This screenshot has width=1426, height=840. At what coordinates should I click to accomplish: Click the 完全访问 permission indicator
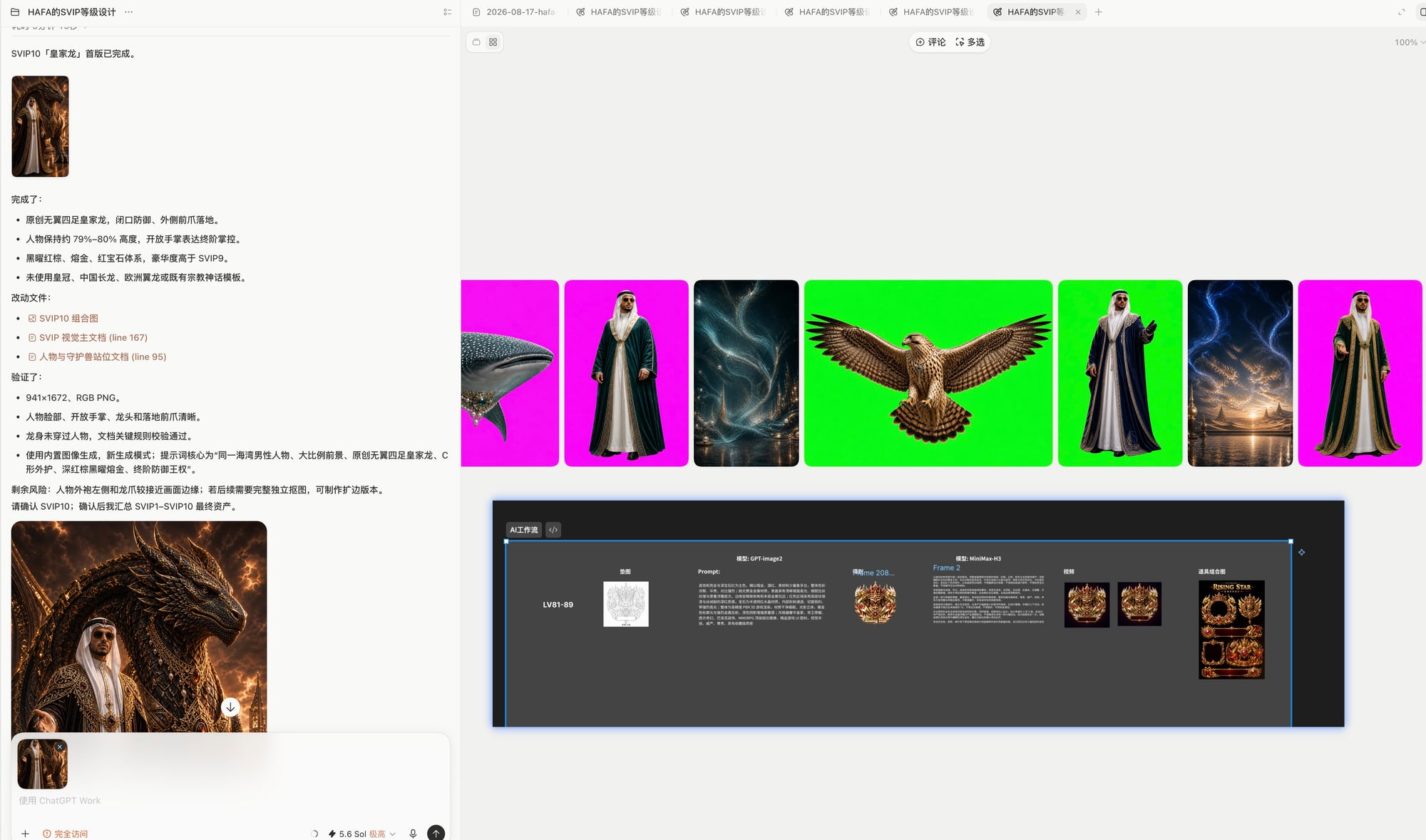pyautogui.click(x=65, y=834)
